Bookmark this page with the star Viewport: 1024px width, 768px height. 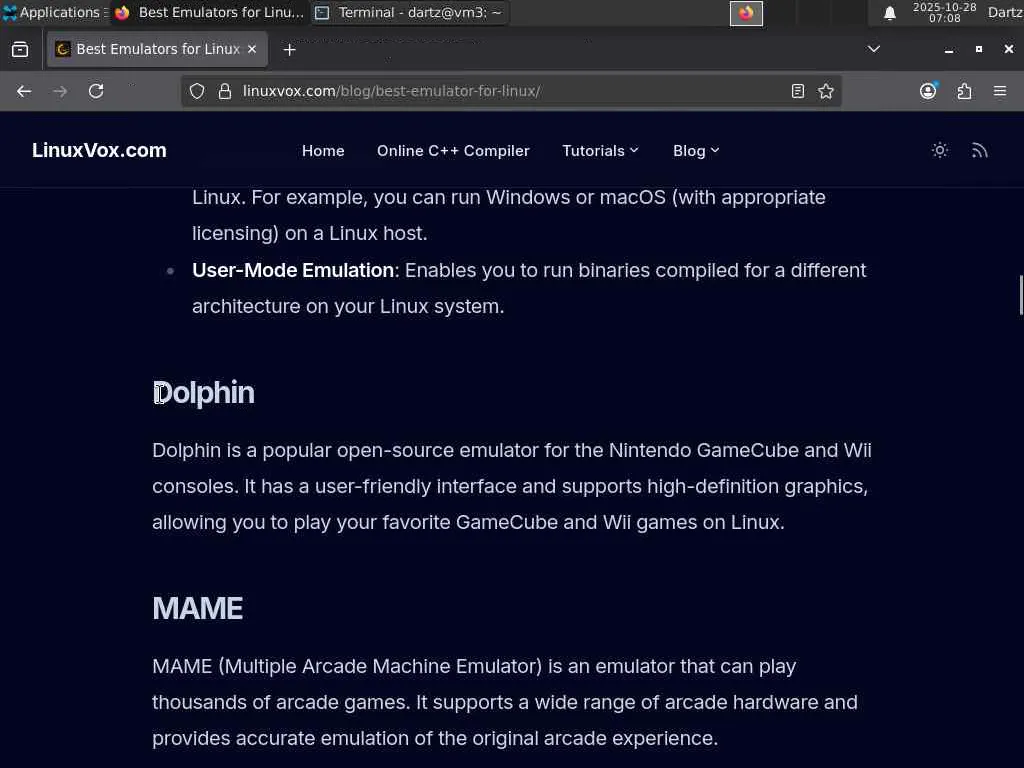(x=825, y=91)
